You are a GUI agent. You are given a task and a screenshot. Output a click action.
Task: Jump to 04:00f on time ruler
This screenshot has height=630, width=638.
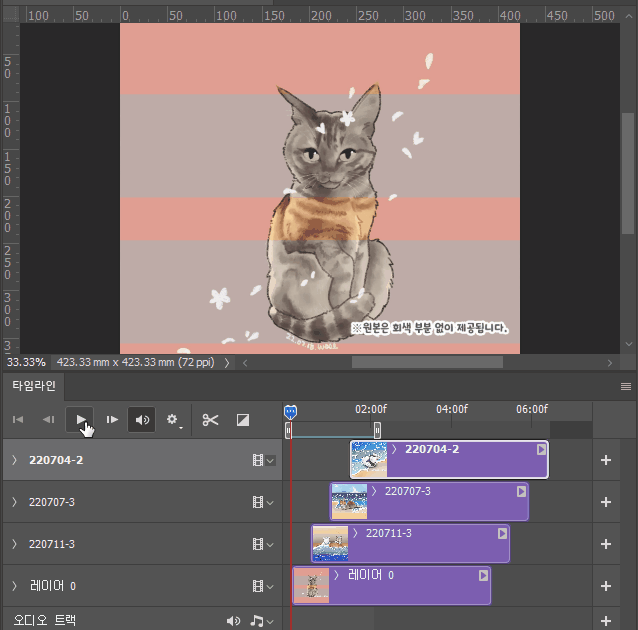tap(452, 409)
